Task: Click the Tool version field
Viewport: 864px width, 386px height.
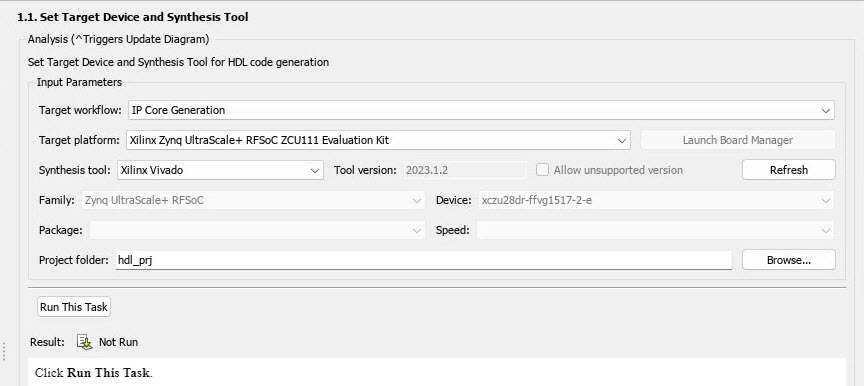Action: coord(465,170)
